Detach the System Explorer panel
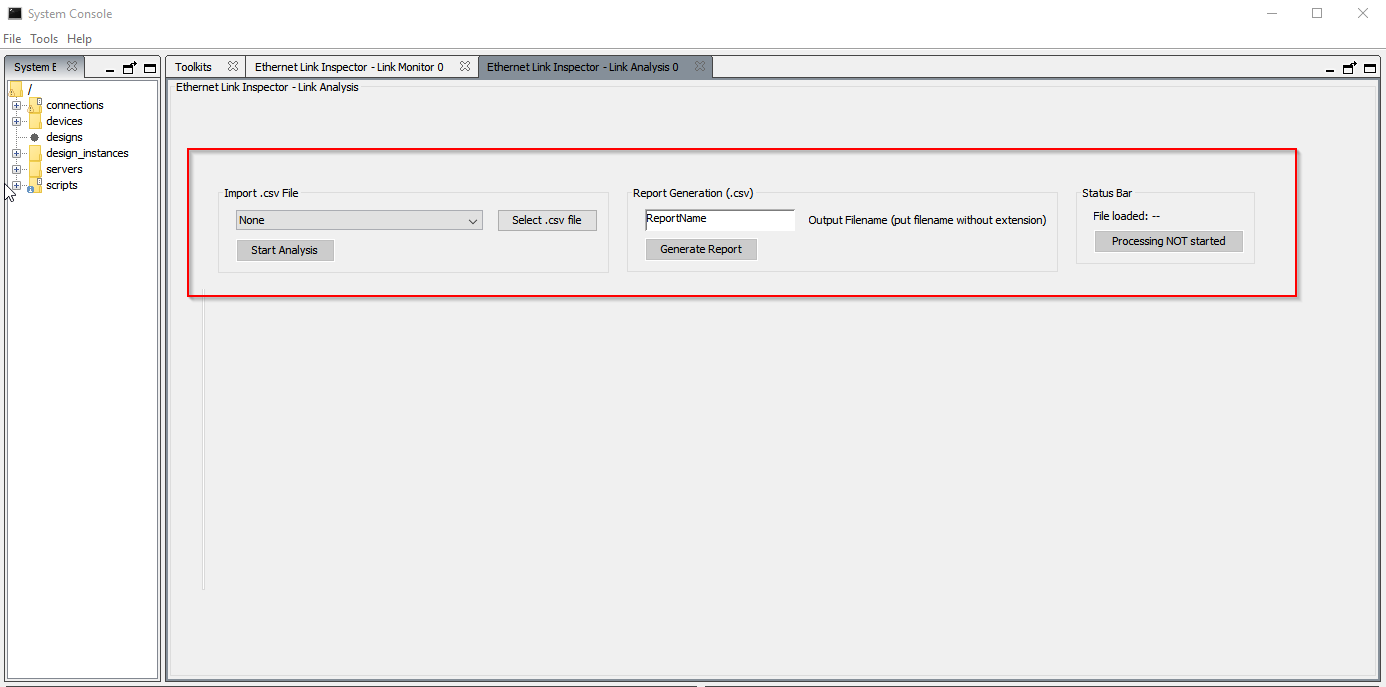The height and width of the screenshot is (687, 1386). pos(130,68)
